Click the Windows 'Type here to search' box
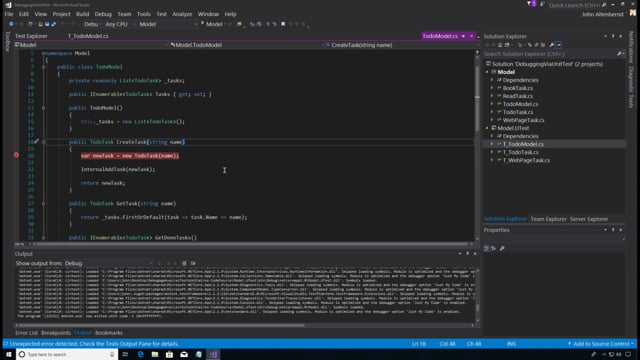The height and width of the screenshot is (360, 640). tap(67, 354)
